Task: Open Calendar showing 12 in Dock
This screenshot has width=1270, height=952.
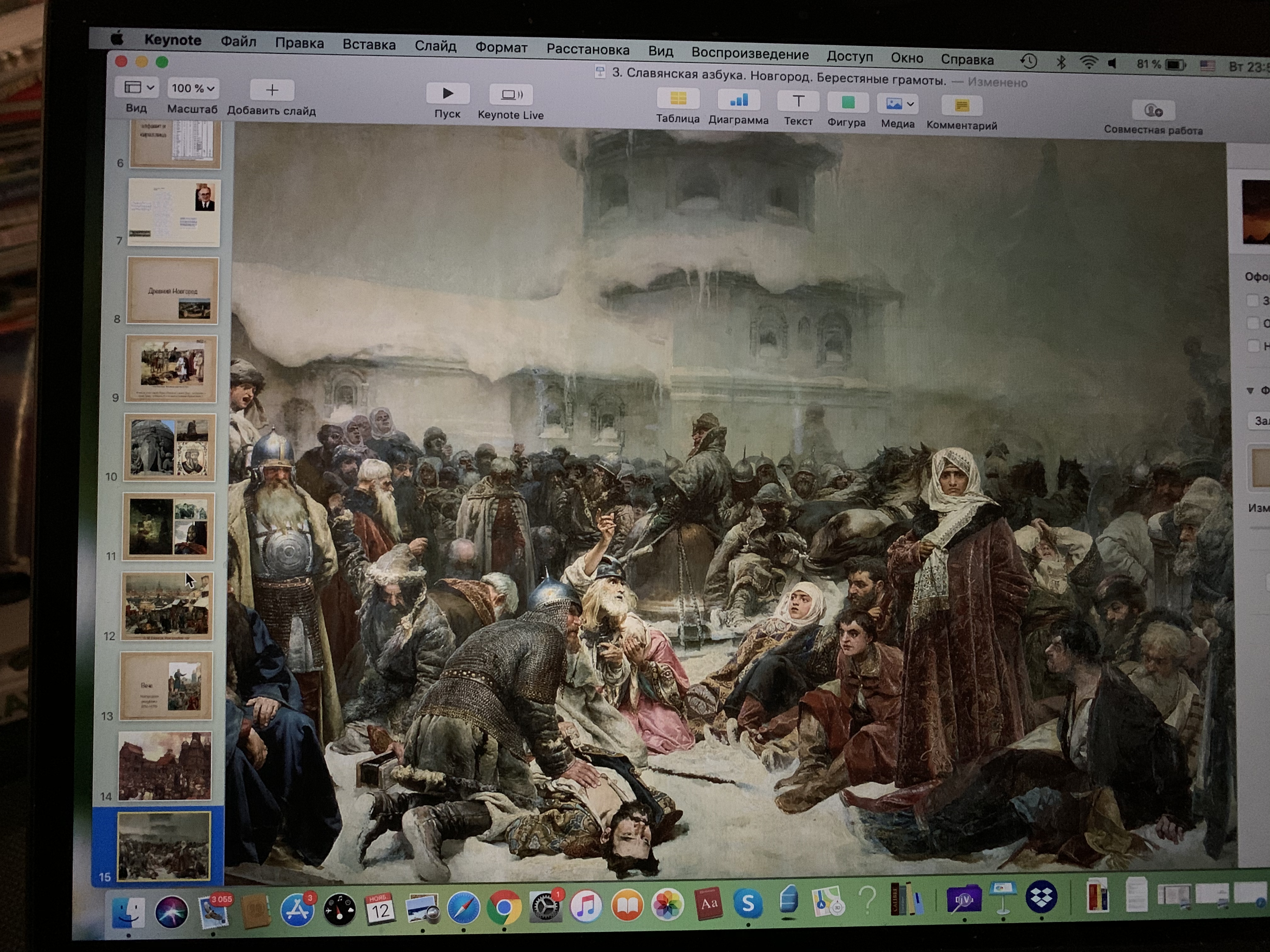Action: click(380, 909)
